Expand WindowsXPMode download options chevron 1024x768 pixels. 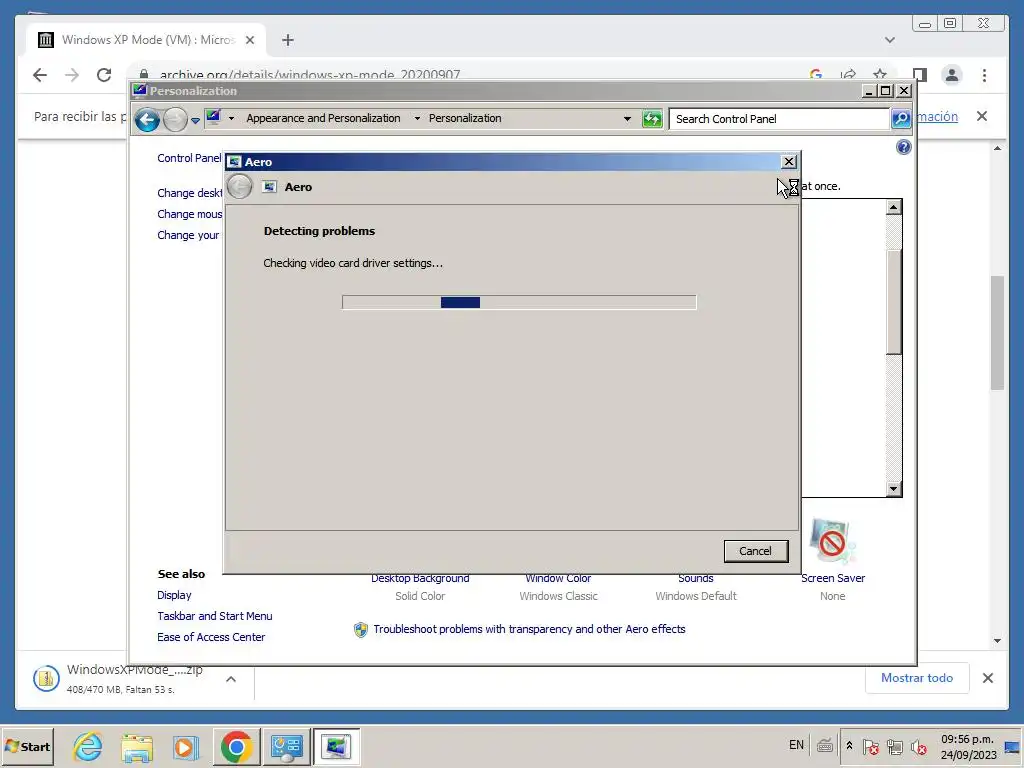231,679
